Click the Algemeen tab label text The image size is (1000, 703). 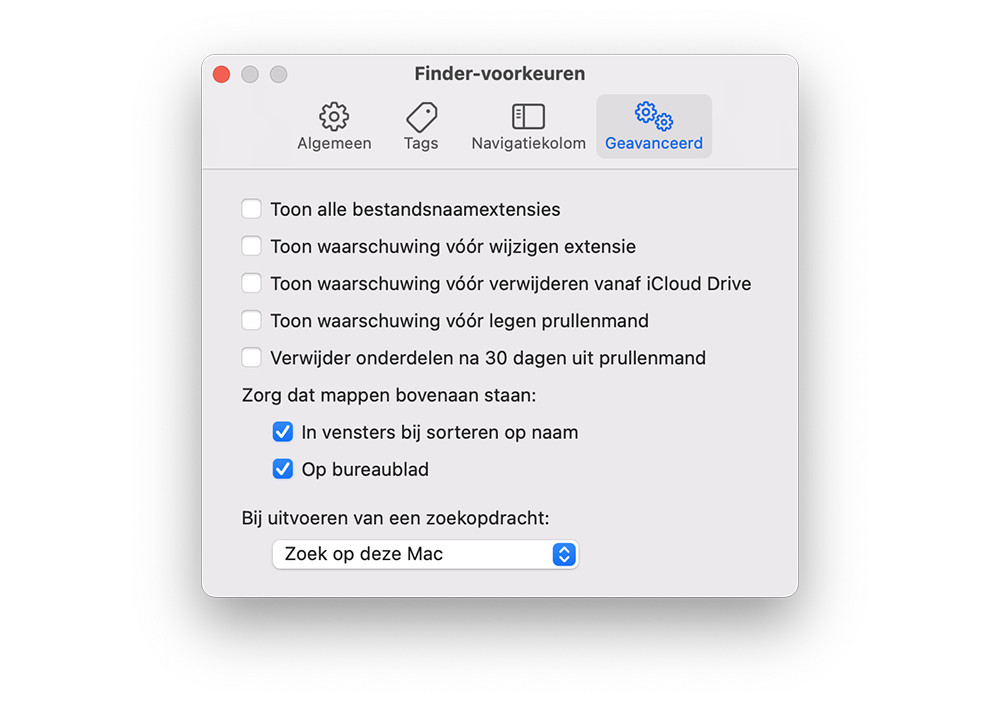click(334, 144)
